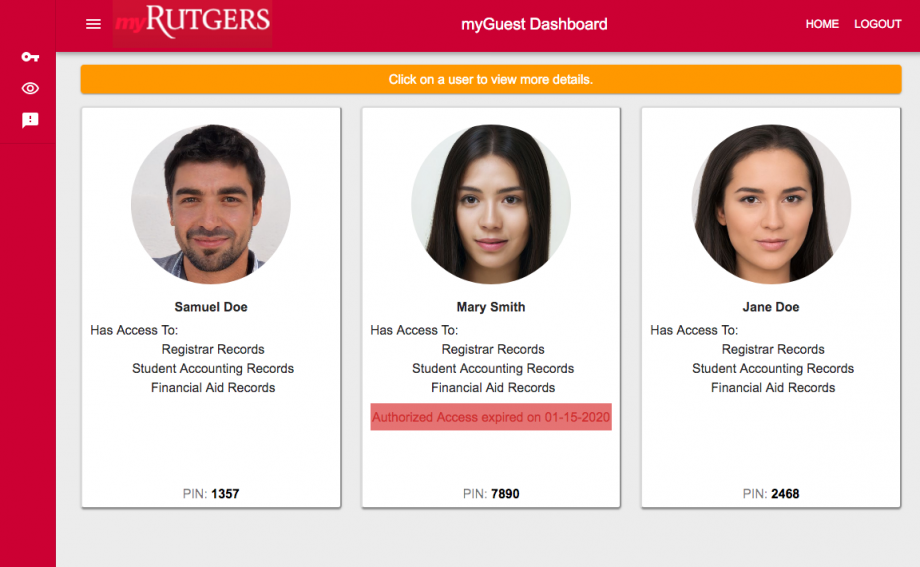The image size is (920, 567).
Task: Open Mary Smith's name label
Action: (491, 307)
